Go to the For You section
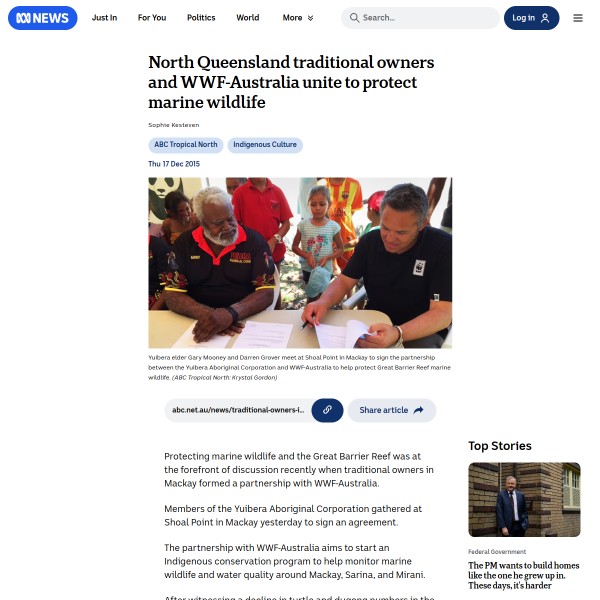The height and width of the screenshot is (600, 600). 152,18
